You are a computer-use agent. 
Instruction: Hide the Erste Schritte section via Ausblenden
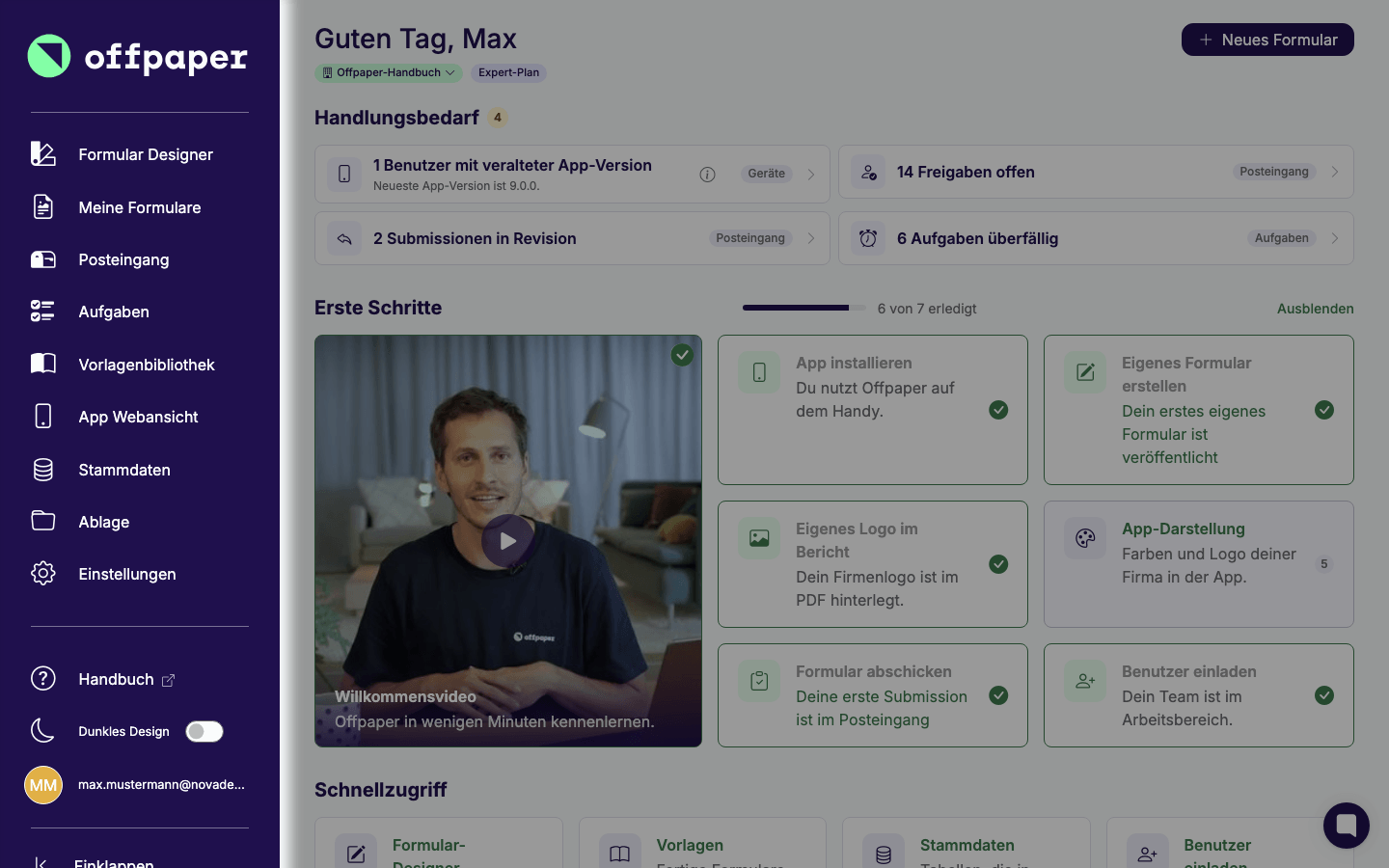pyautogui.click(x=1315, y=309)
